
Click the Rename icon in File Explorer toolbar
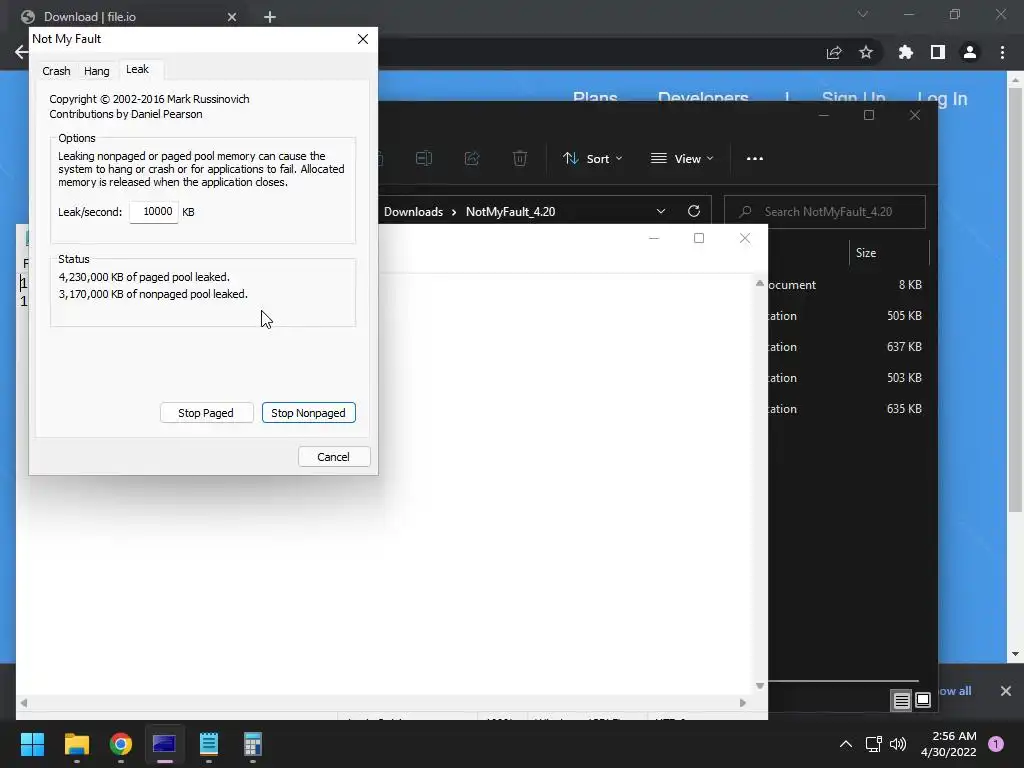tap(424, 159)
